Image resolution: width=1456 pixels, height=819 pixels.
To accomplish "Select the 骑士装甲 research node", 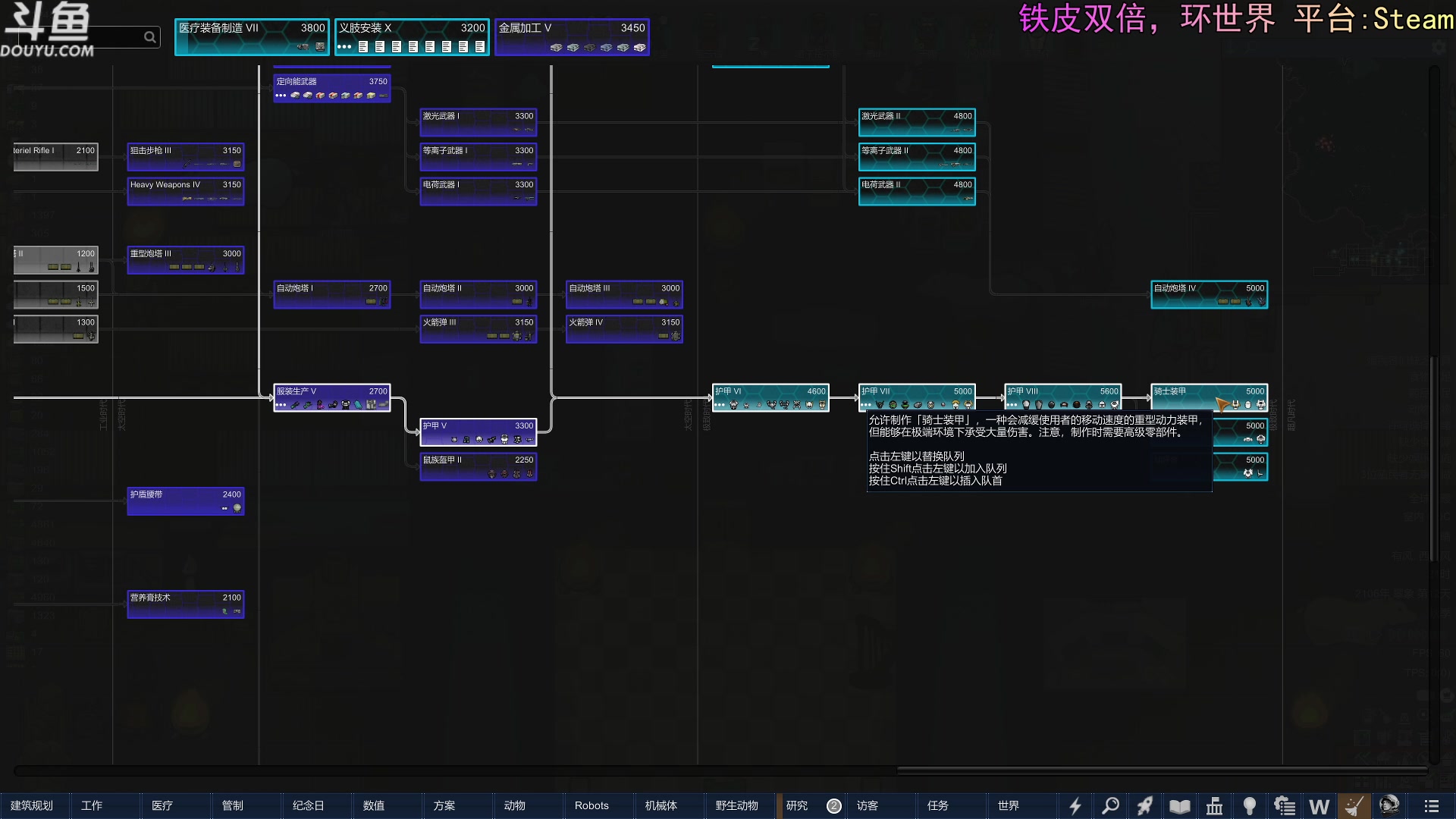I will (x=1210, y=397).
